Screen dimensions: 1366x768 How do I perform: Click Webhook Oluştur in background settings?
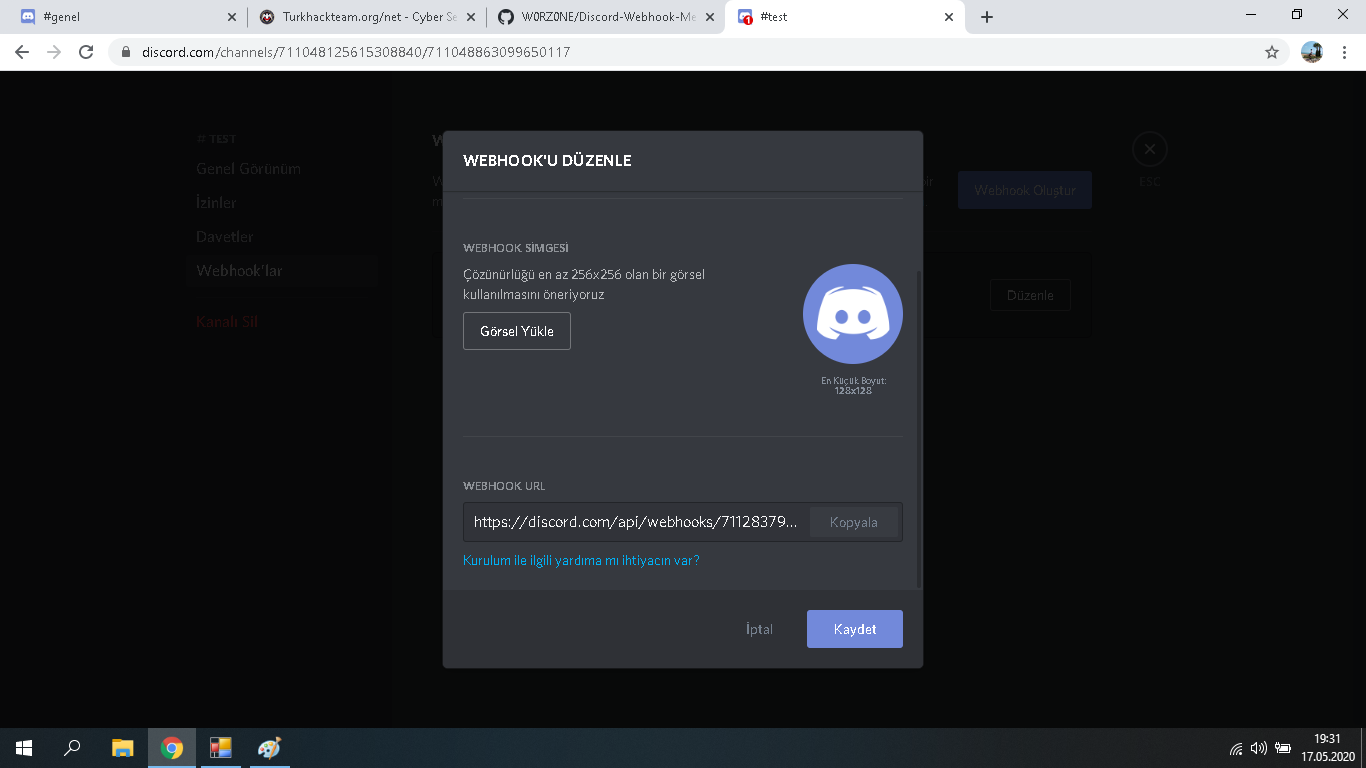tap(1025, 190)
